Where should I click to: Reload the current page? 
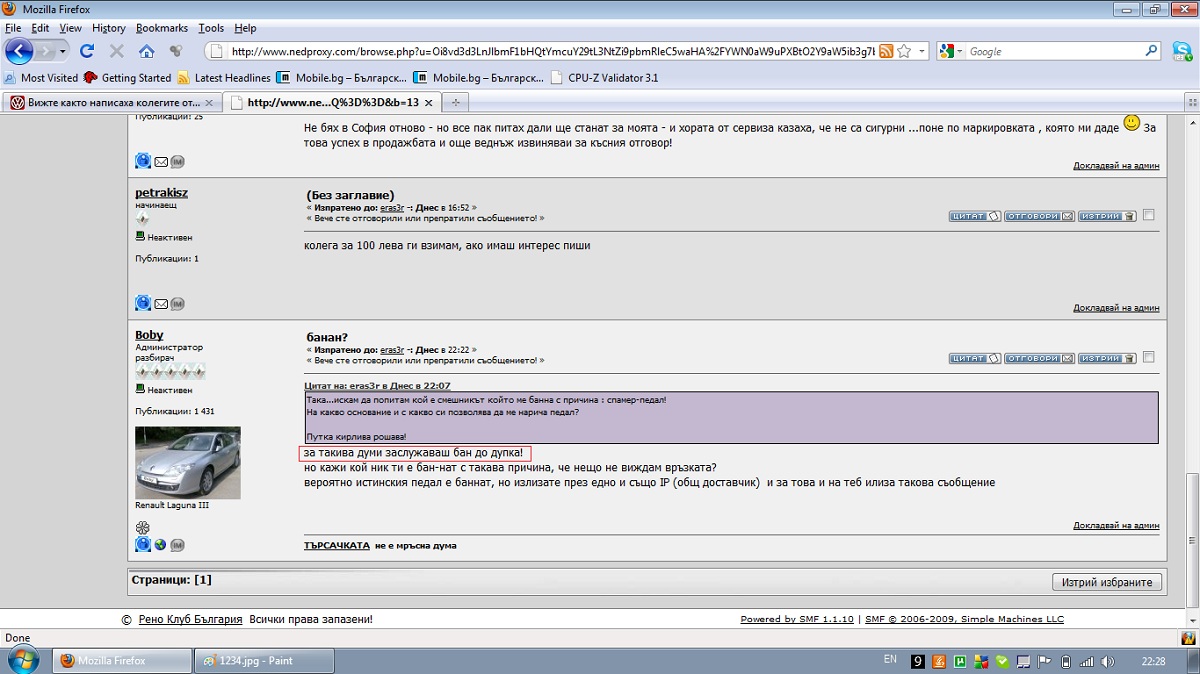(87, 51)
